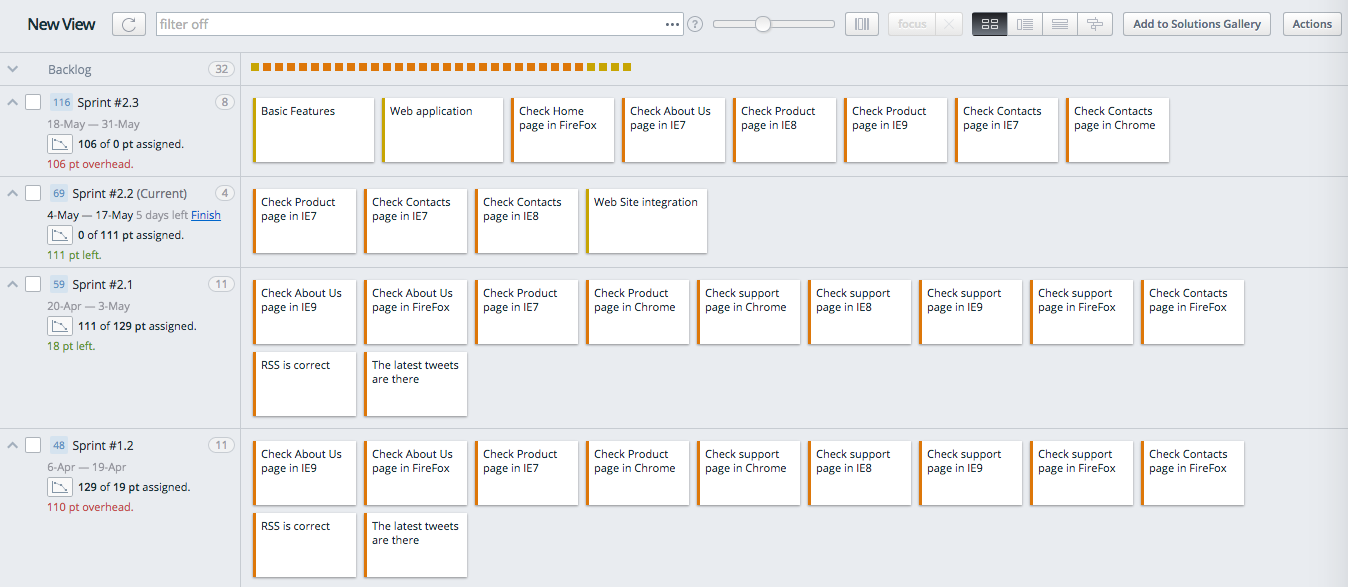Switch to detailed list view icon
Screen dimensions: 1348x587
pyautogui.click(x=1025, y=24)
